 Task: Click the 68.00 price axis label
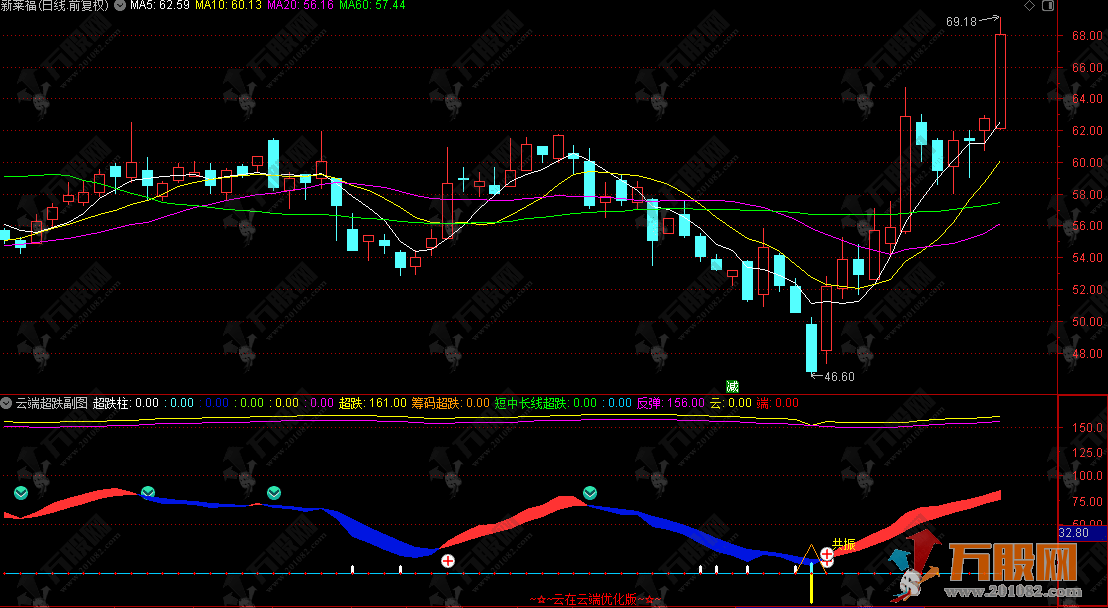[1087, 35]
